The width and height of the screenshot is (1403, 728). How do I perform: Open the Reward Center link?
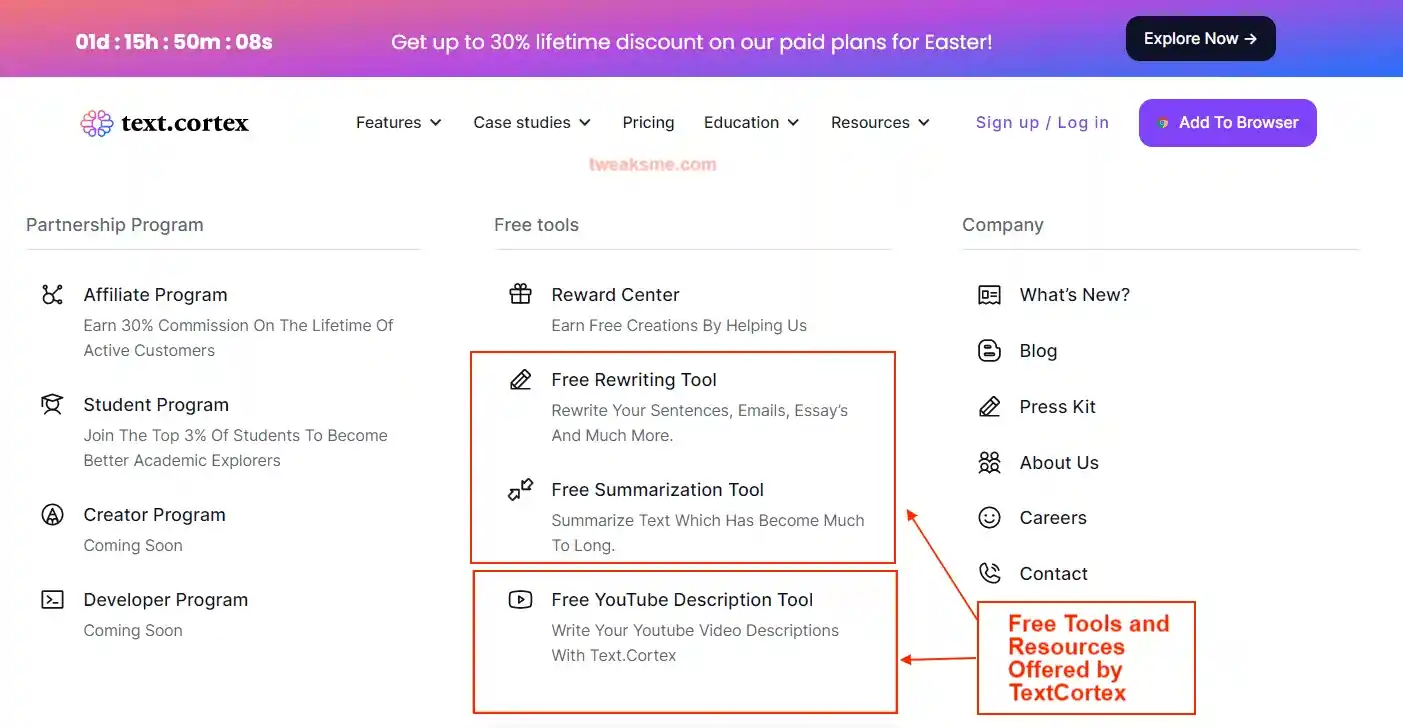615,294
